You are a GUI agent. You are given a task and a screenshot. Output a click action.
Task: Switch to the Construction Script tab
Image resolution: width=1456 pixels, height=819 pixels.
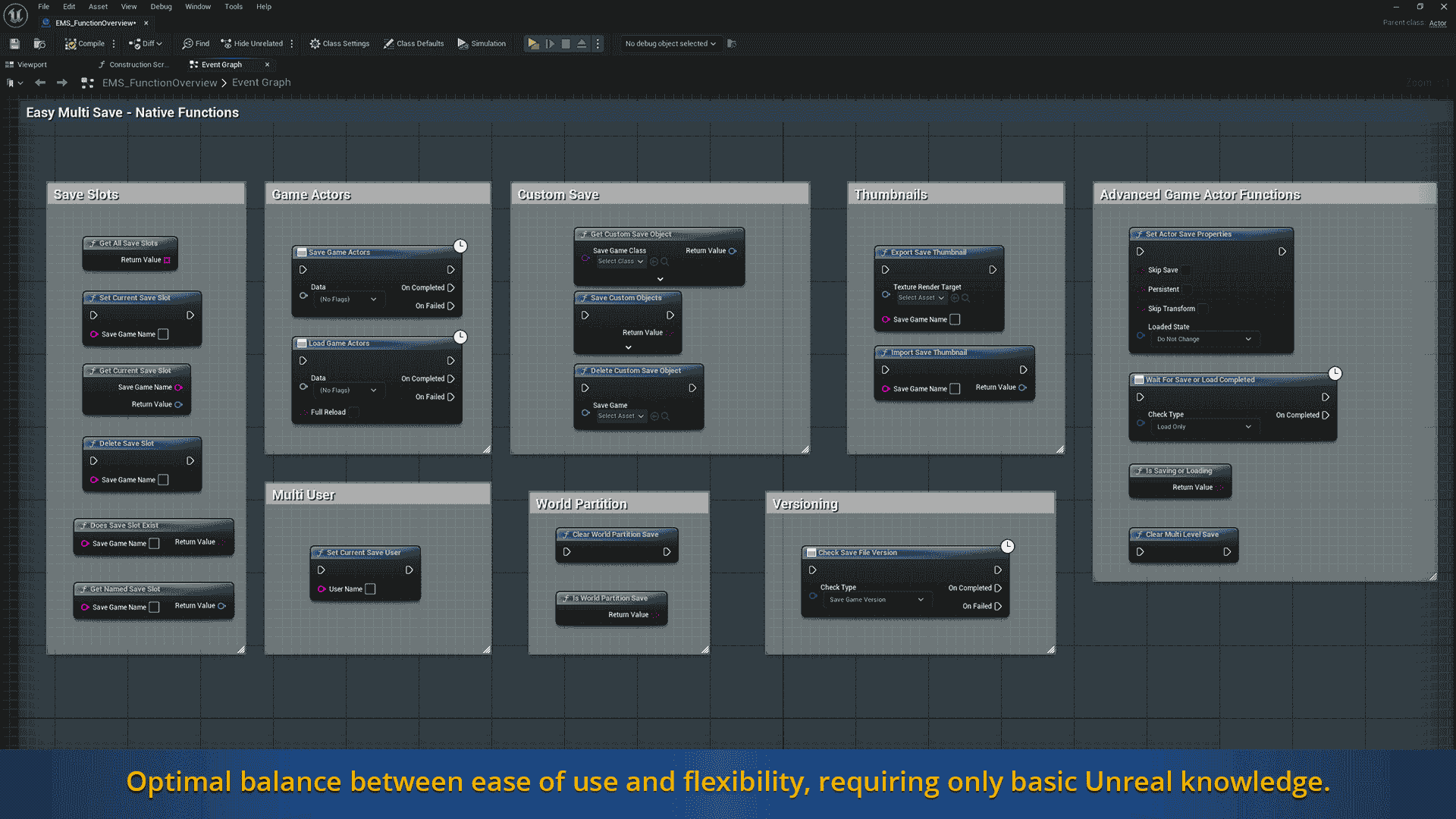tap(133, 65)
